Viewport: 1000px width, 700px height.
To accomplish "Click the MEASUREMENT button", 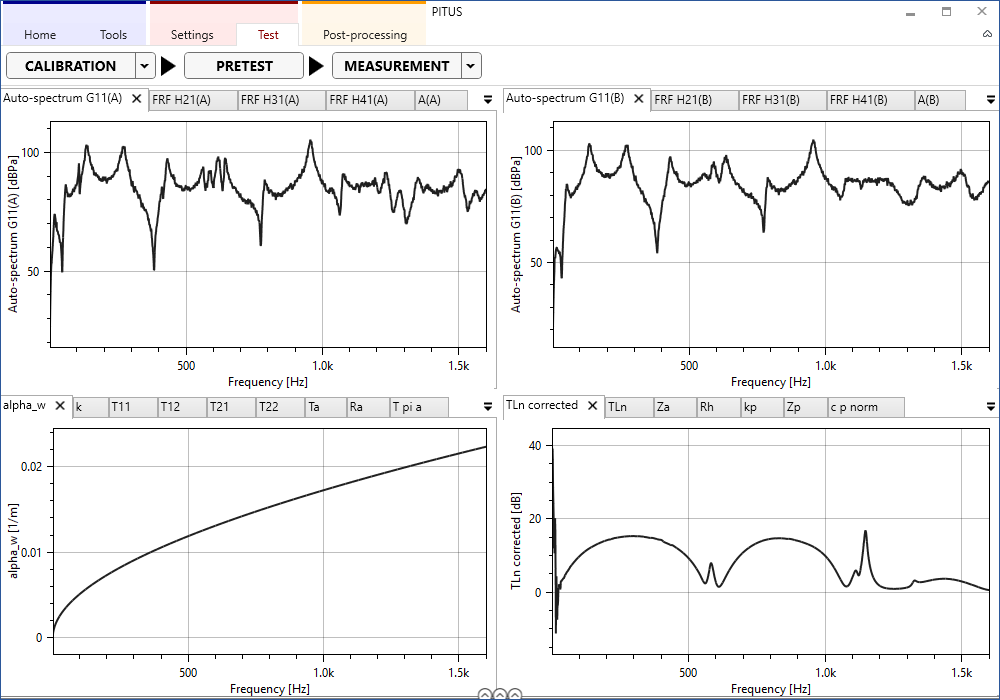I will pos(396,66).
